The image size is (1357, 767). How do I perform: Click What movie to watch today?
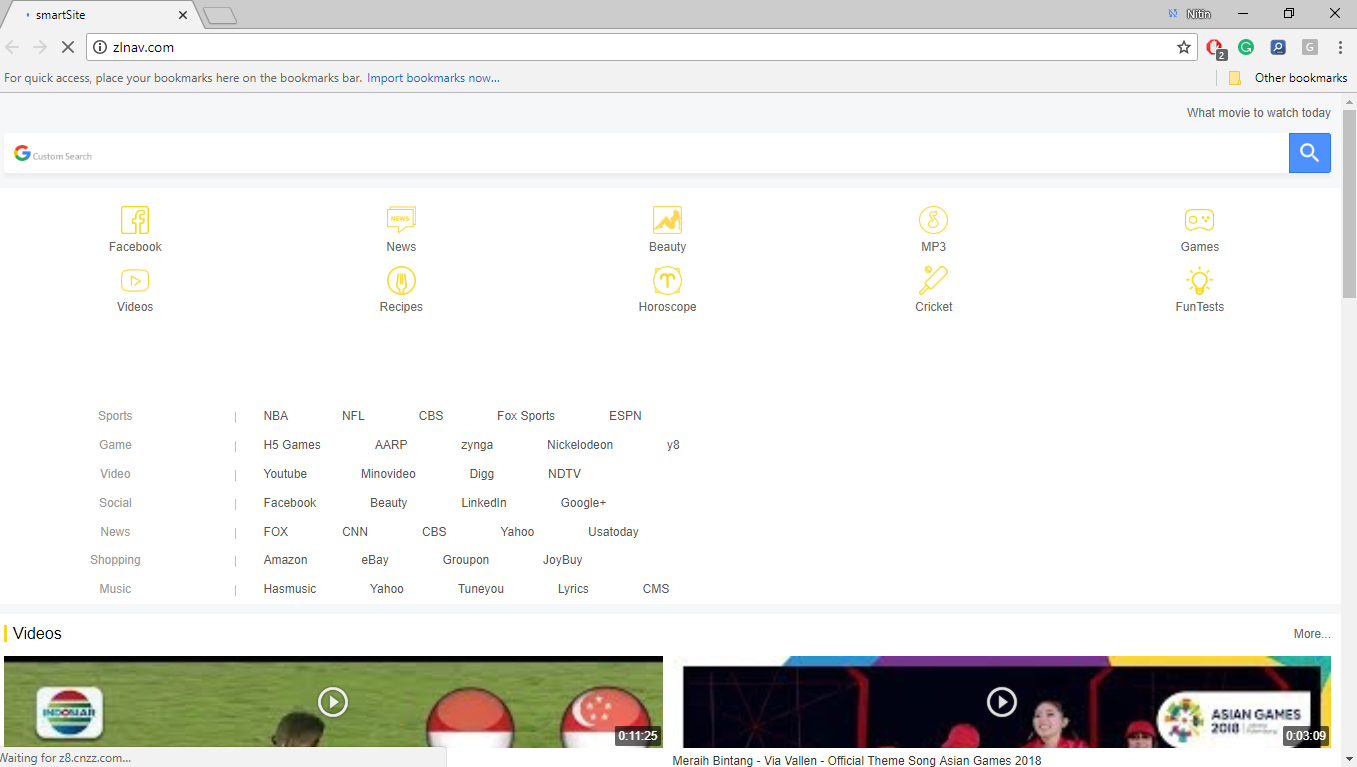click(x=1259, y=113)
